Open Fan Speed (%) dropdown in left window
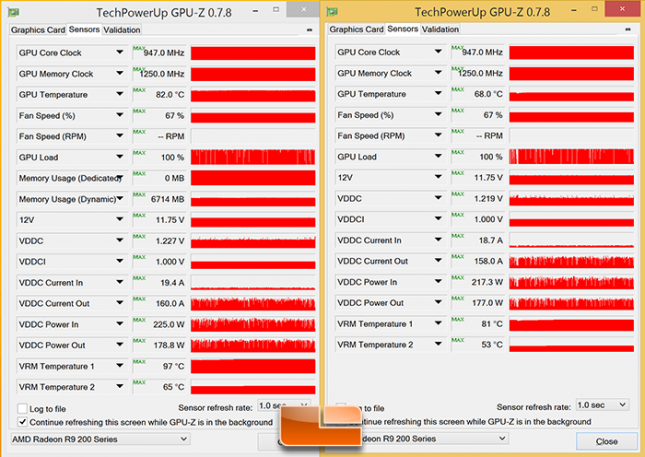 120,116
